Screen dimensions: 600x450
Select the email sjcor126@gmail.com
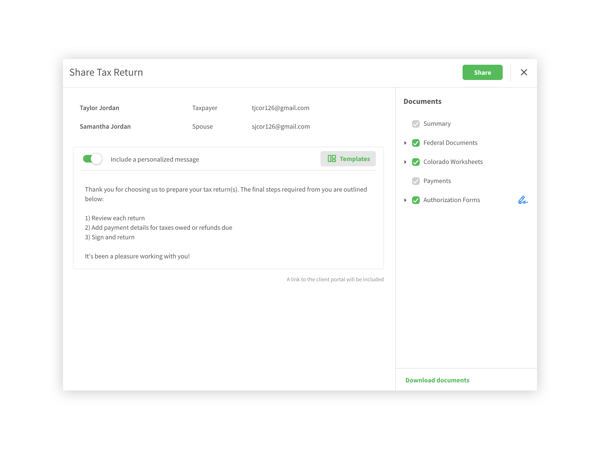pyautogui.click(x=280, y=126)
